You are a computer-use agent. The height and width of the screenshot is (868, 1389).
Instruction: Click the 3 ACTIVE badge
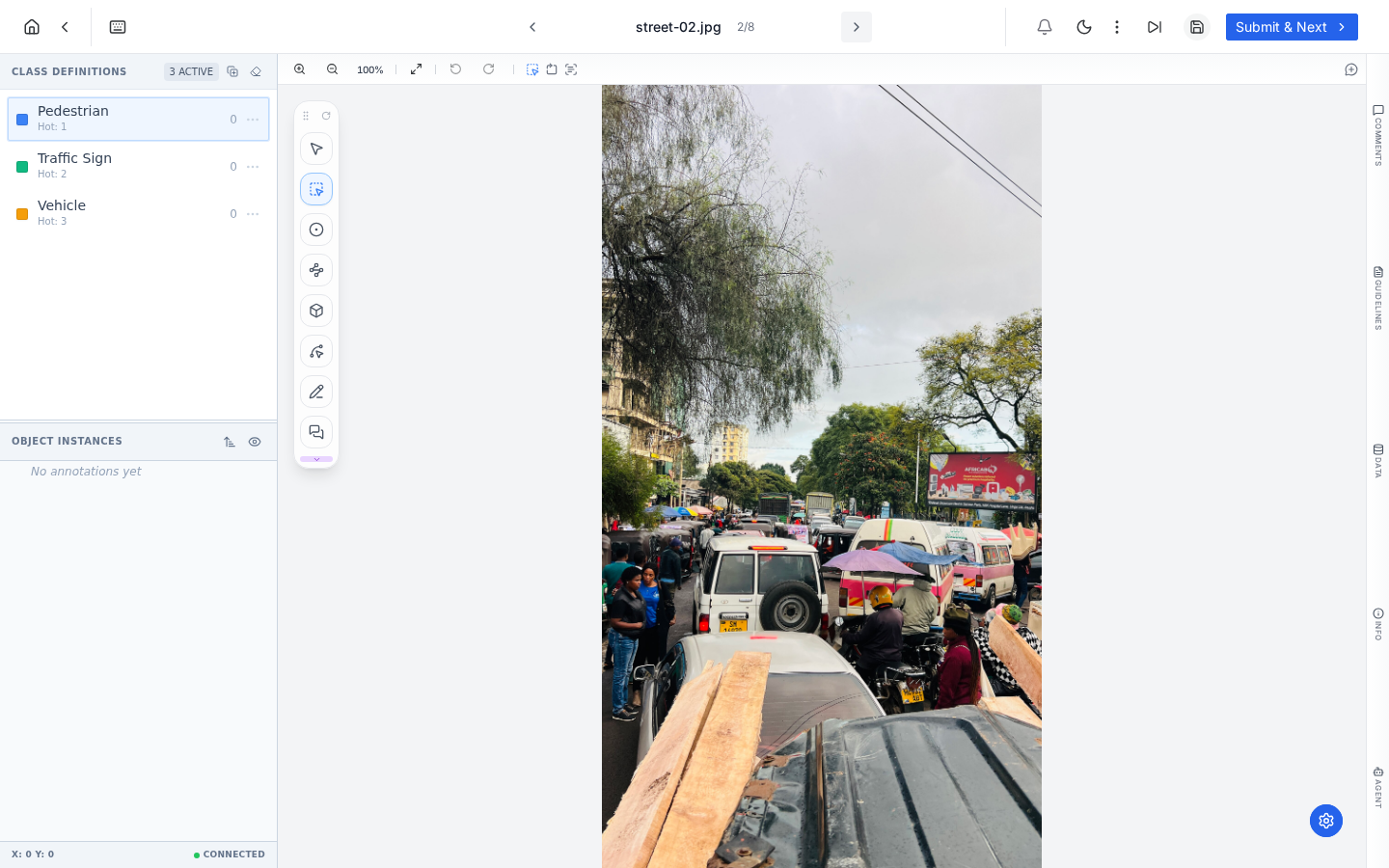coord(191,71)
